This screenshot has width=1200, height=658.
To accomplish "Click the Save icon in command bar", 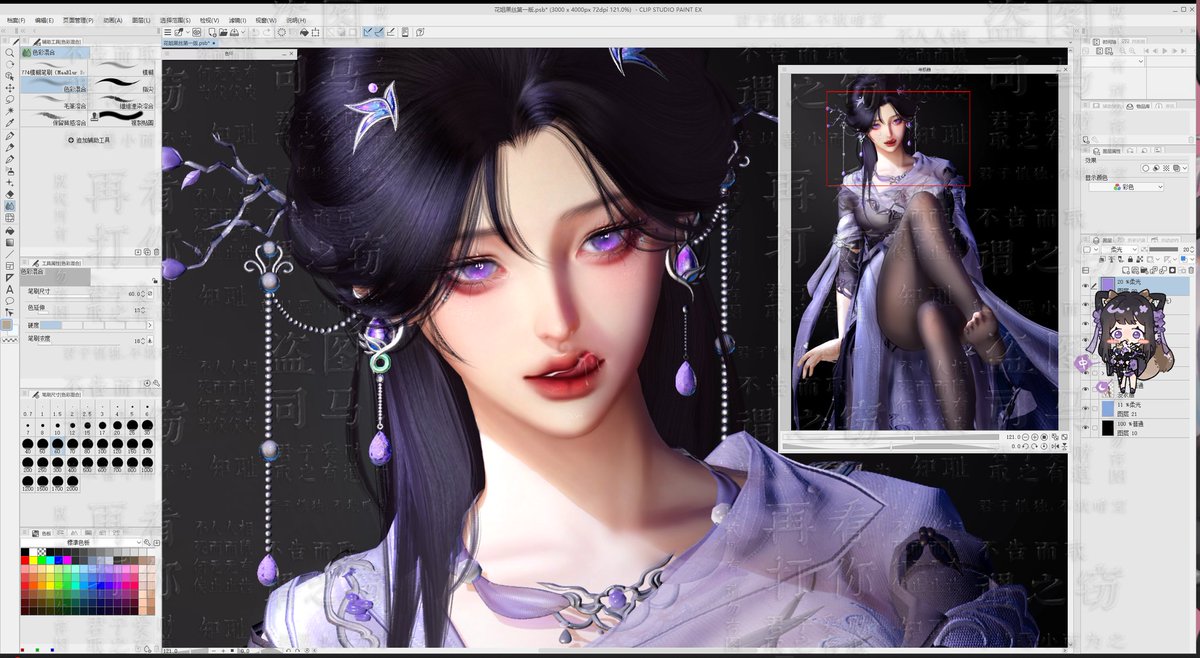I will pos(234,32).
